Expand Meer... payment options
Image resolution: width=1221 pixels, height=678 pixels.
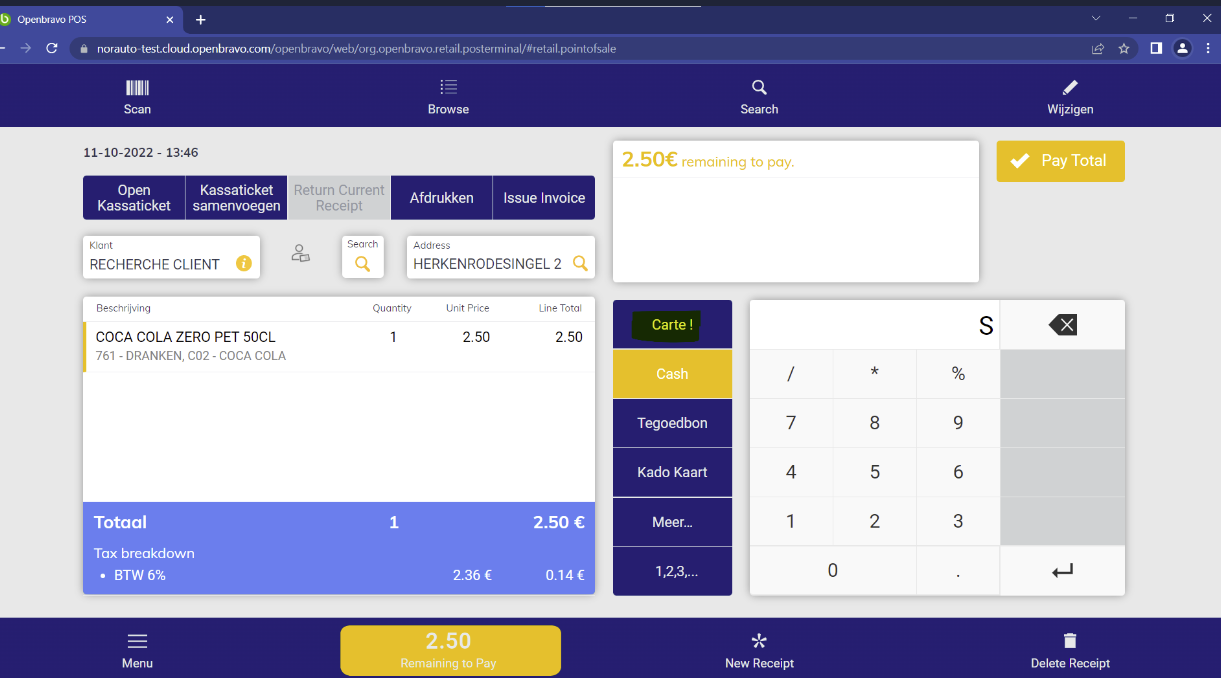pyautogui.click(x=672, y=521)
